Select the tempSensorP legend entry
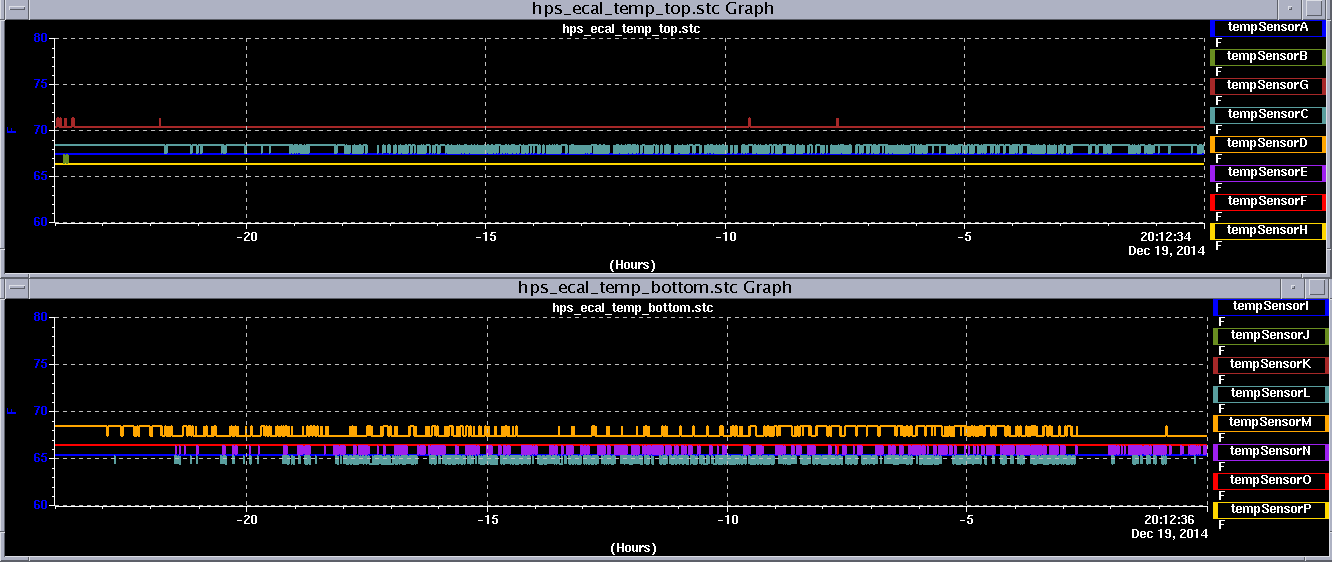Image resolution: width=1332 pixels, height=562 pixels. (x=1270, y=510)
